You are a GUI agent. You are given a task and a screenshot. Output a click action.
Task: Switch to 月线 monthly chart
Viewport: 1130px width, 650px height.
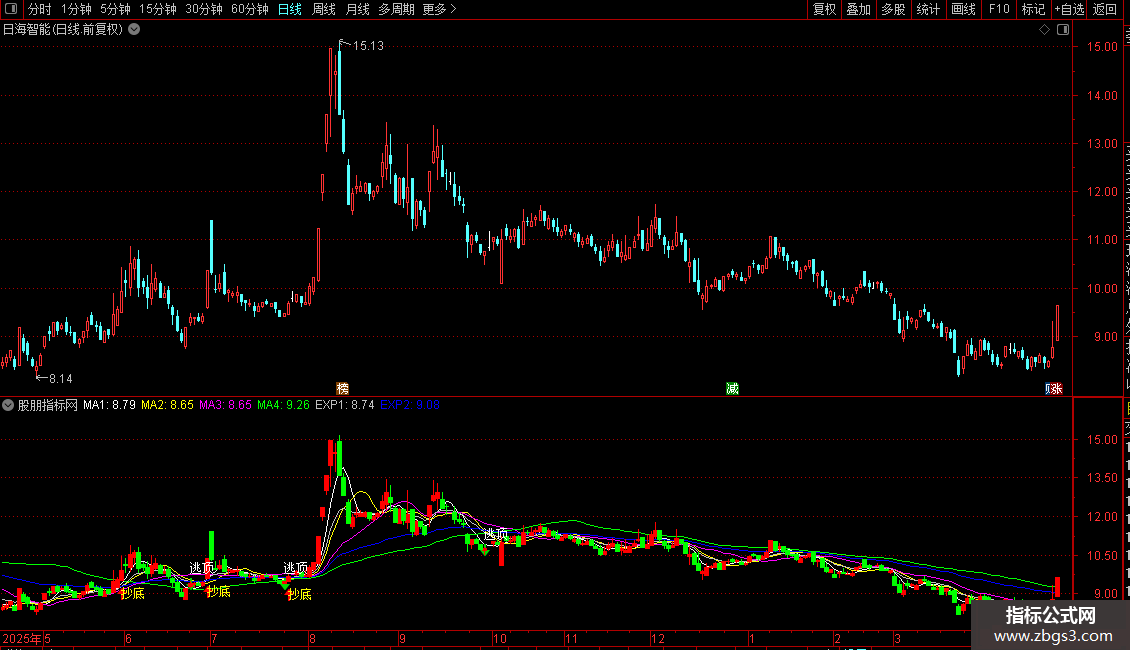pos(357,9)
